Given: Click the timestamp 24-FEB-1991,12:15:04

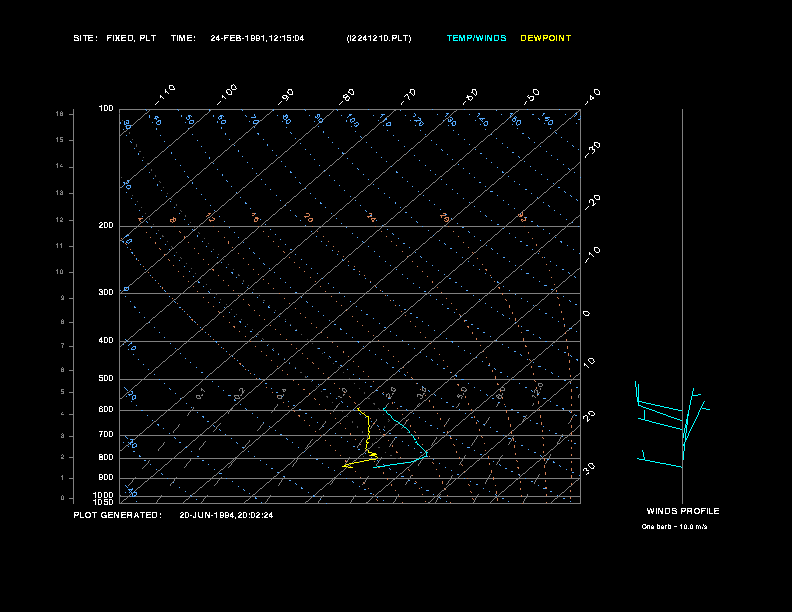Looking at the screenshot, I should (257, 38).
